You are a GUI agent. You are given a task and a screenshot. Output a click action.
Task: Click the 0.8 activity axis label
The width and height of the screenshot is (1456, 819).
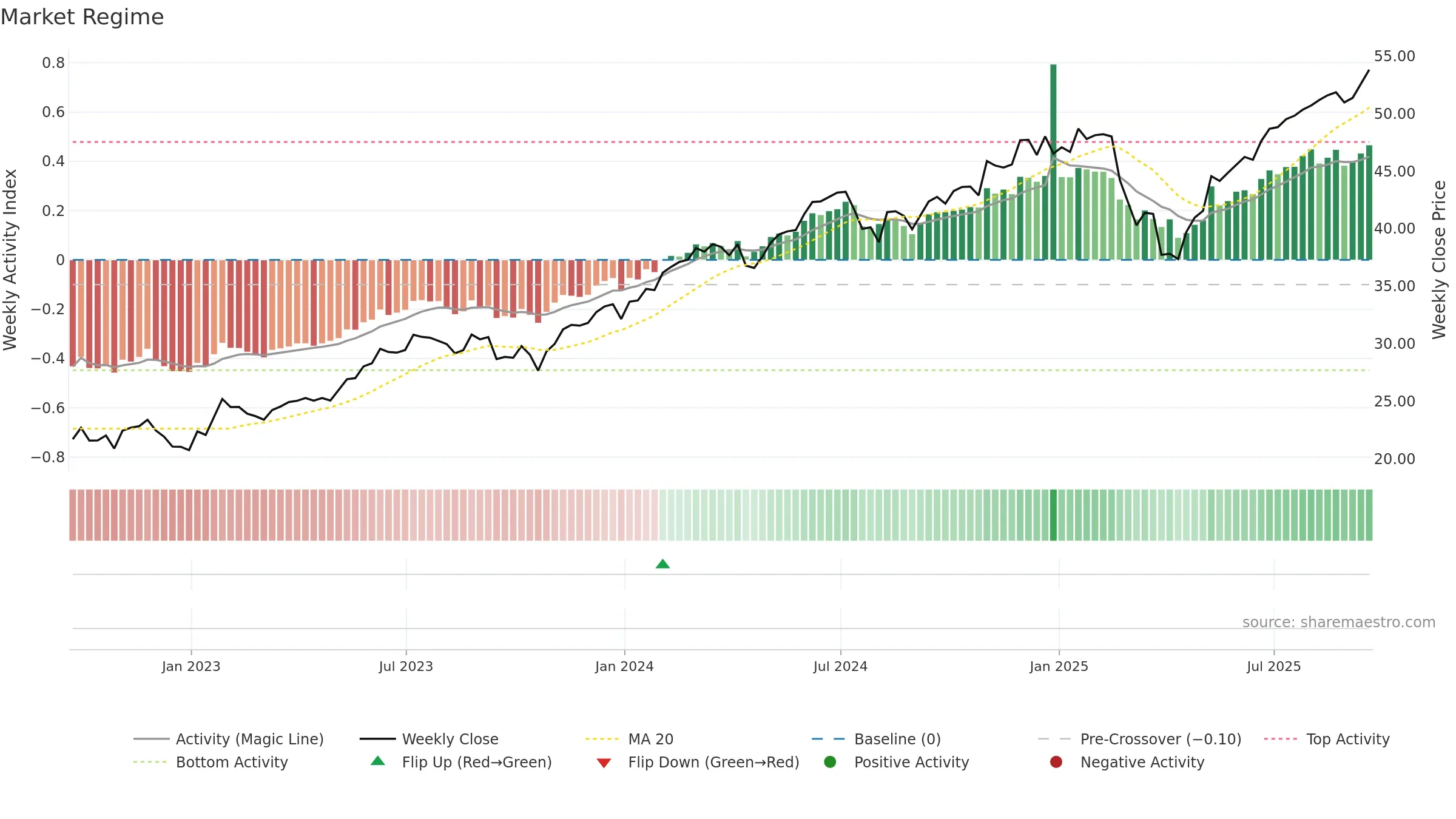53,63
